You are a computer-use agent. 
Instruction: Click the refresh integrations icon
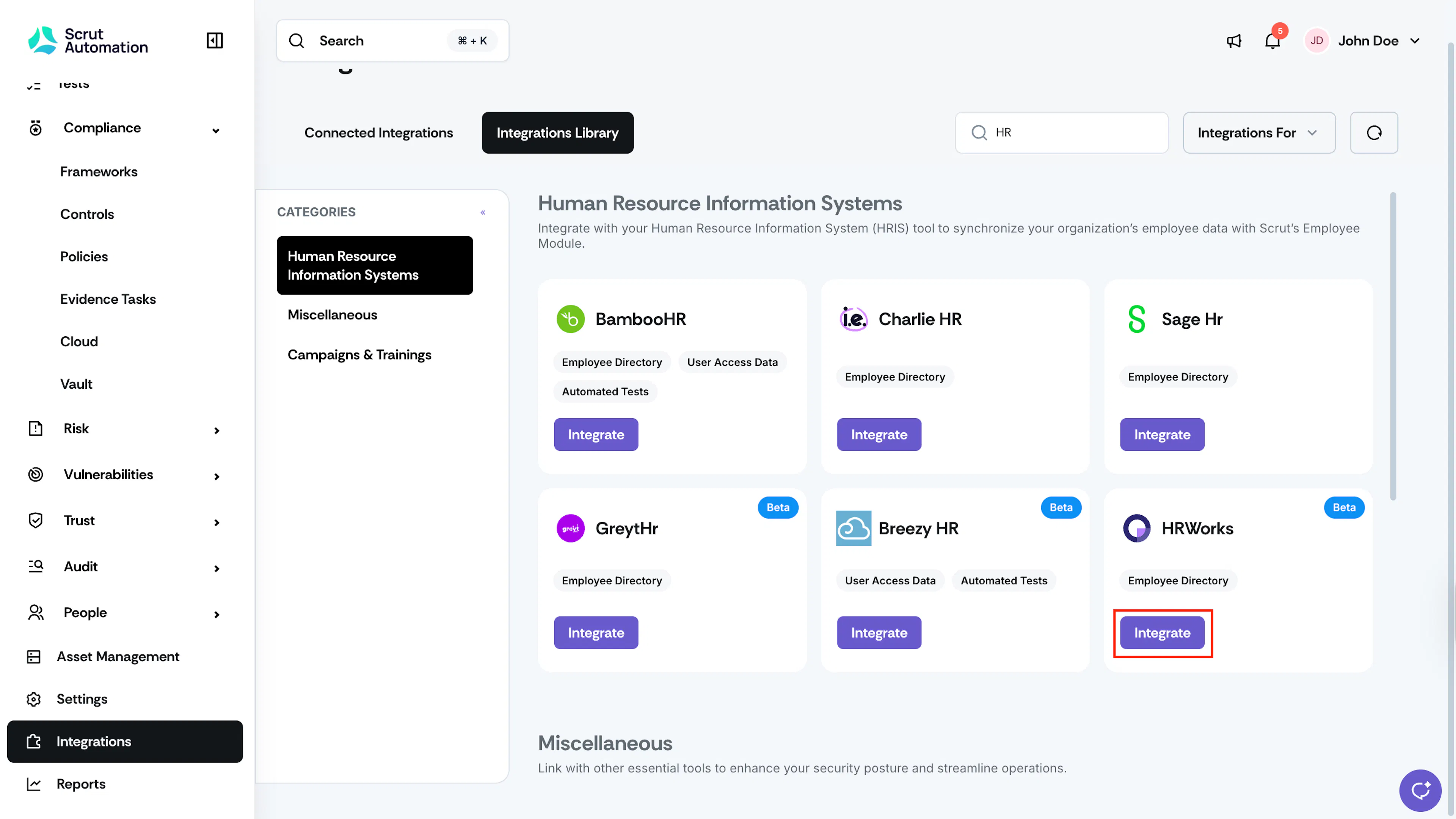(x=1374, y=133)
